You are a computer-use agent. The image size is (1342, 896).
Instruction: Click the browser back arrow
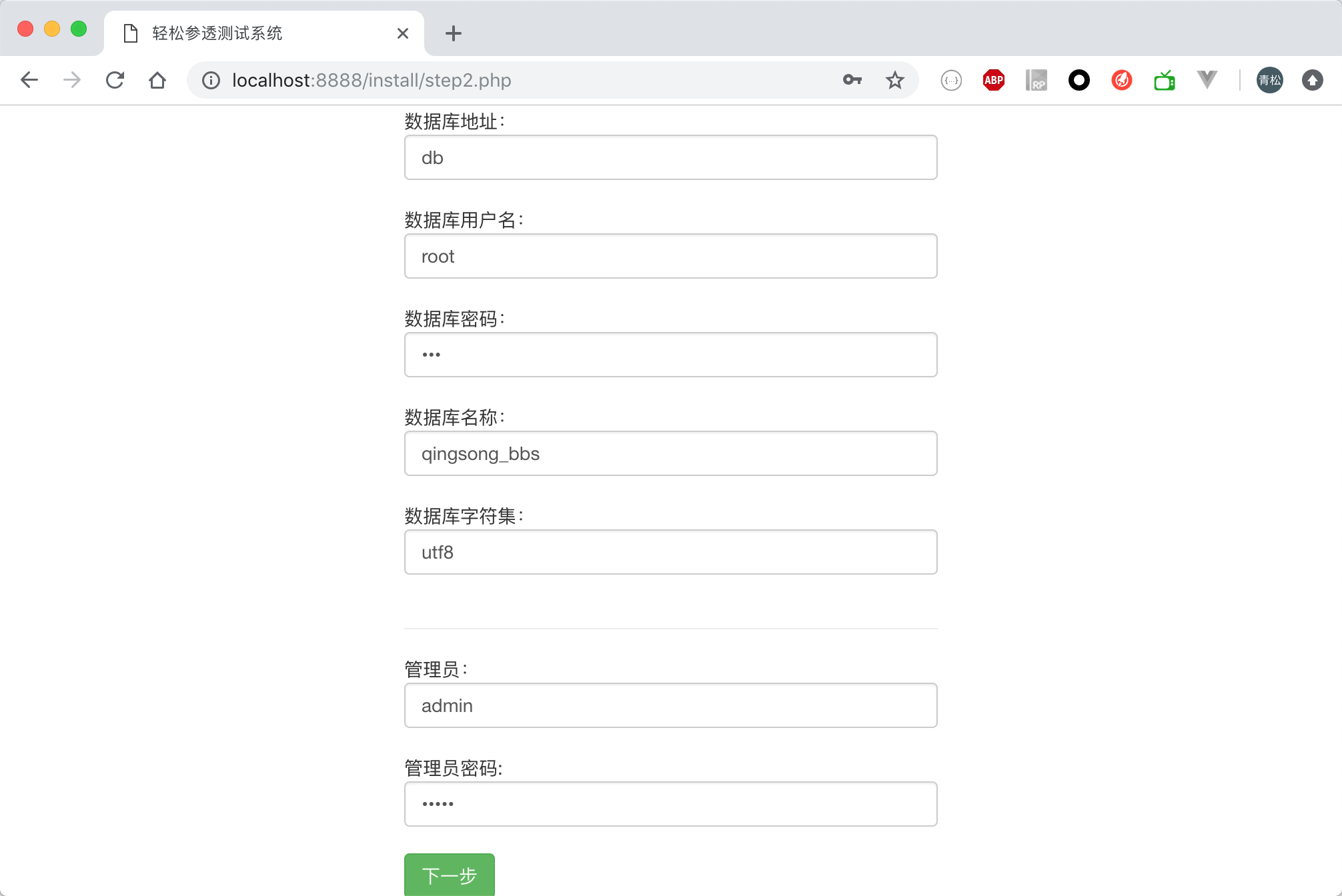pyautogui.click(x=29, y=80)
